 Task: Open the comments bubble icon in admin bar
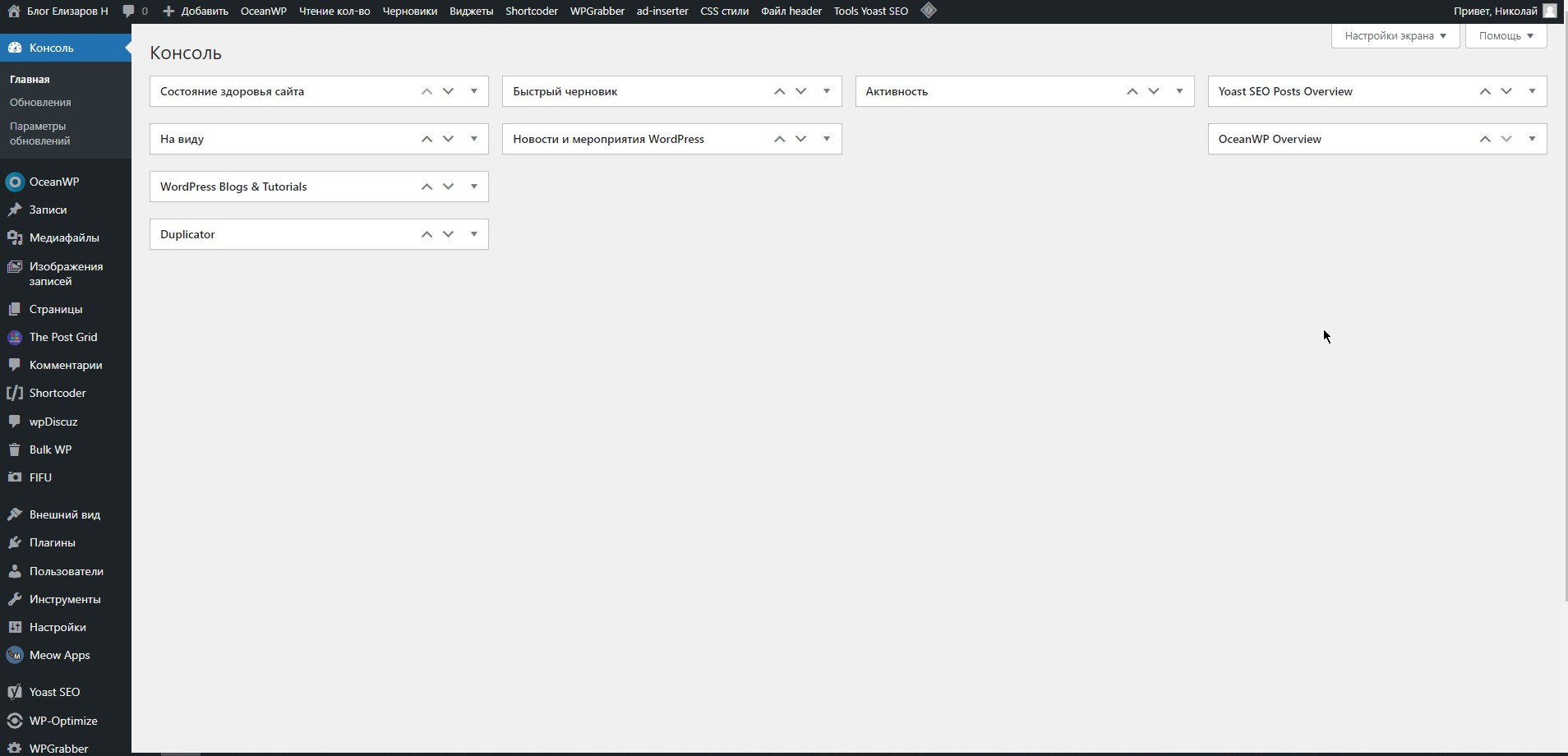point(128,12)
